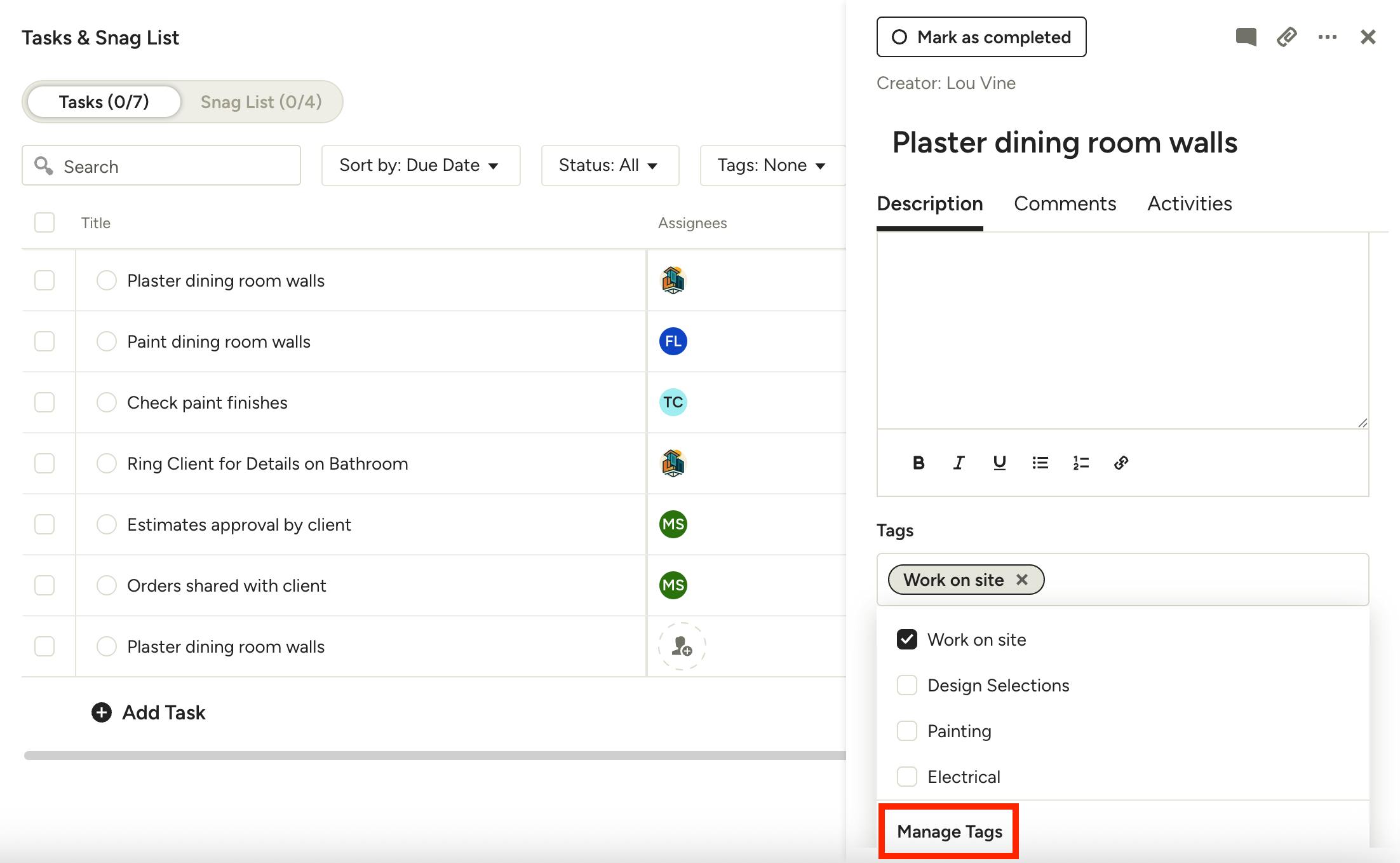The image size is (1400, 863).
Task: Click the horizontal scrollbar under the task list
Action: [434, 756]
